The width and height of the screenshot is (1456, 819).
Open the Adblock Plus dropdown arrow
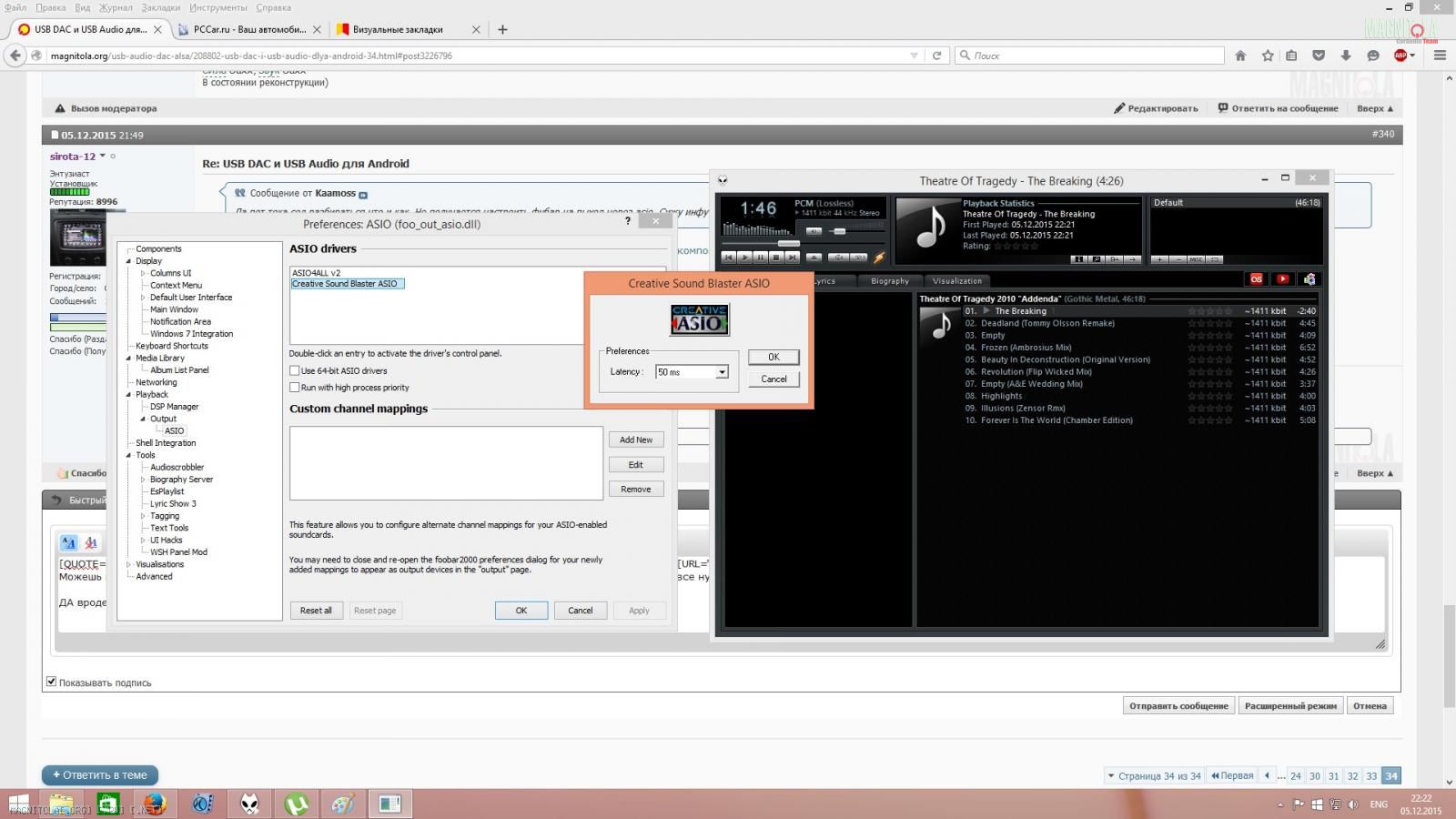pos(1412,56)
